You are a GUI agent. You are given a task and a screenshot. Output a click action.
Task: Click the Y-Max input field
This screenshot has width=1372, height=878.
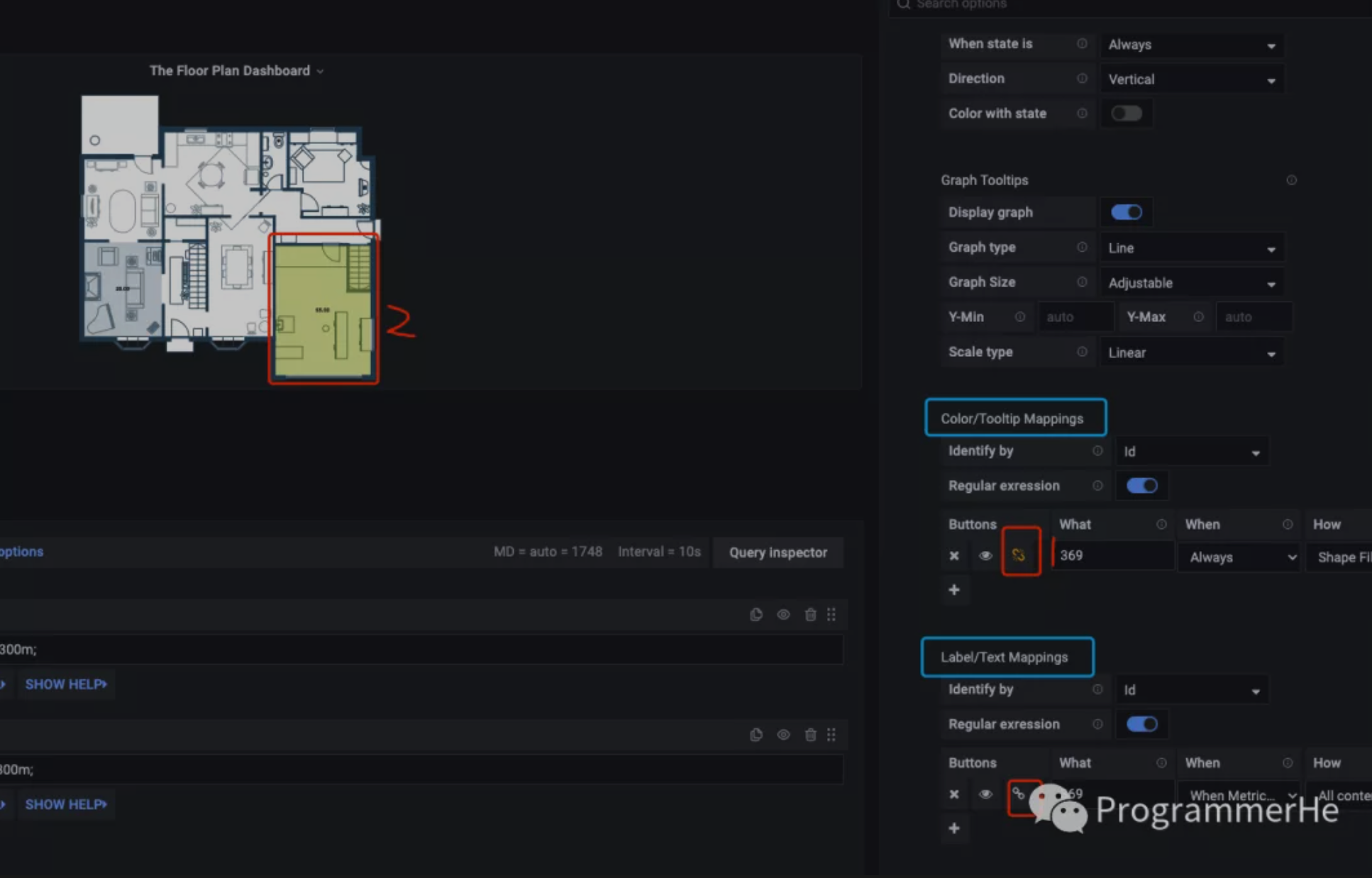pos(1254,317)
